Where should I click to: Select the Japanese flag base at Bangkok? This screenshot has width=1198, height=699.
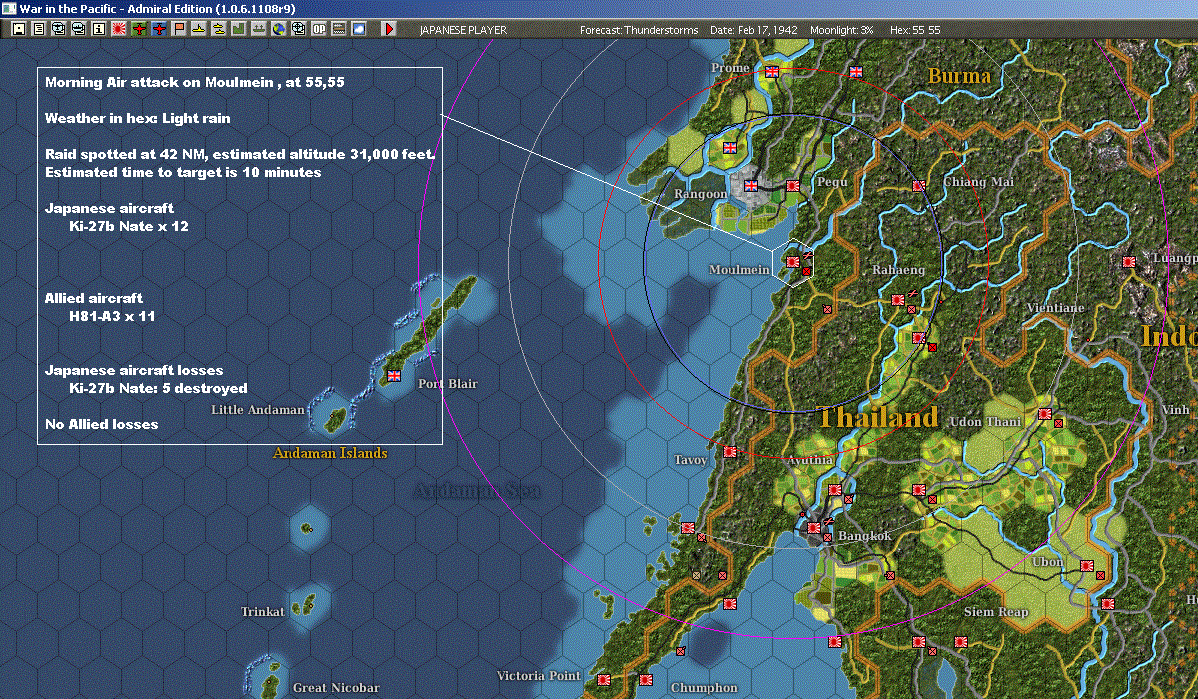point(814,528)
